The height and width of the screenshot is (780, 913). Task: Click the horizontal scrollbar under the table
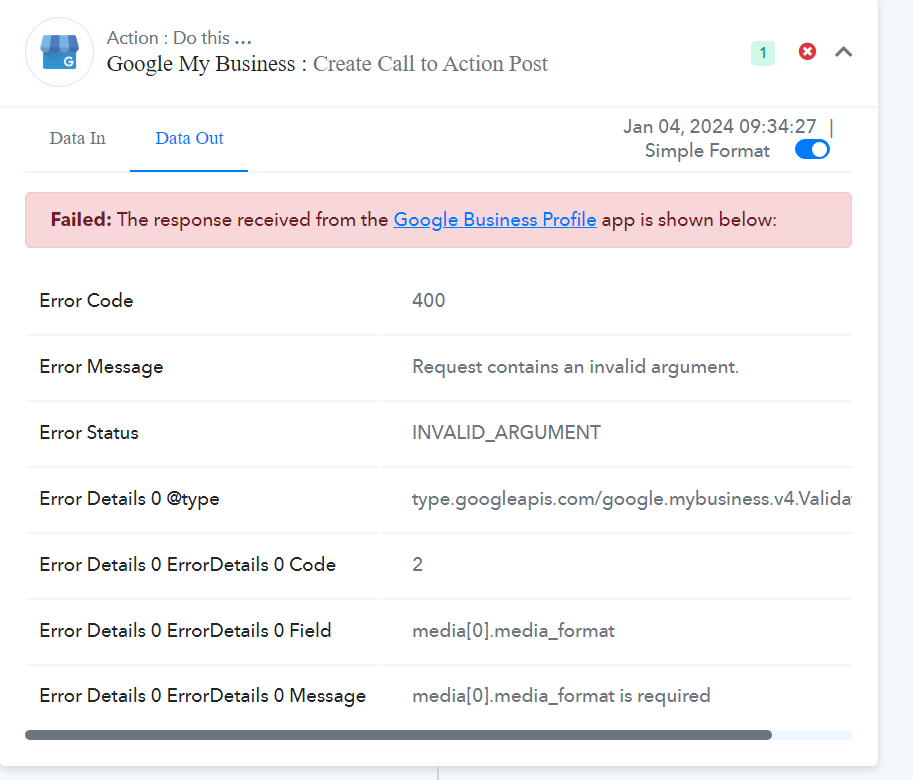click(x=398, y=735)
